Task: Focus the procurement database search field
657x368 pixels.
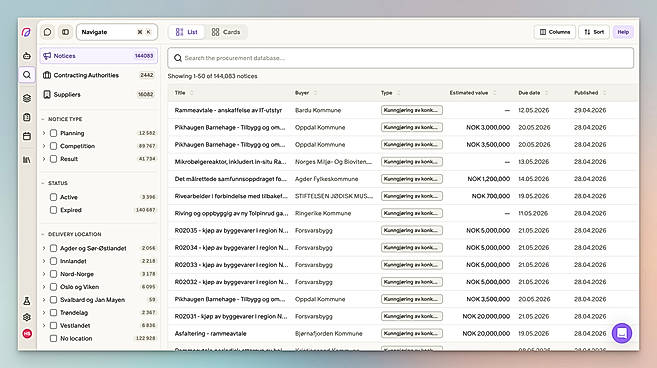Action: (x=401, y=58)
